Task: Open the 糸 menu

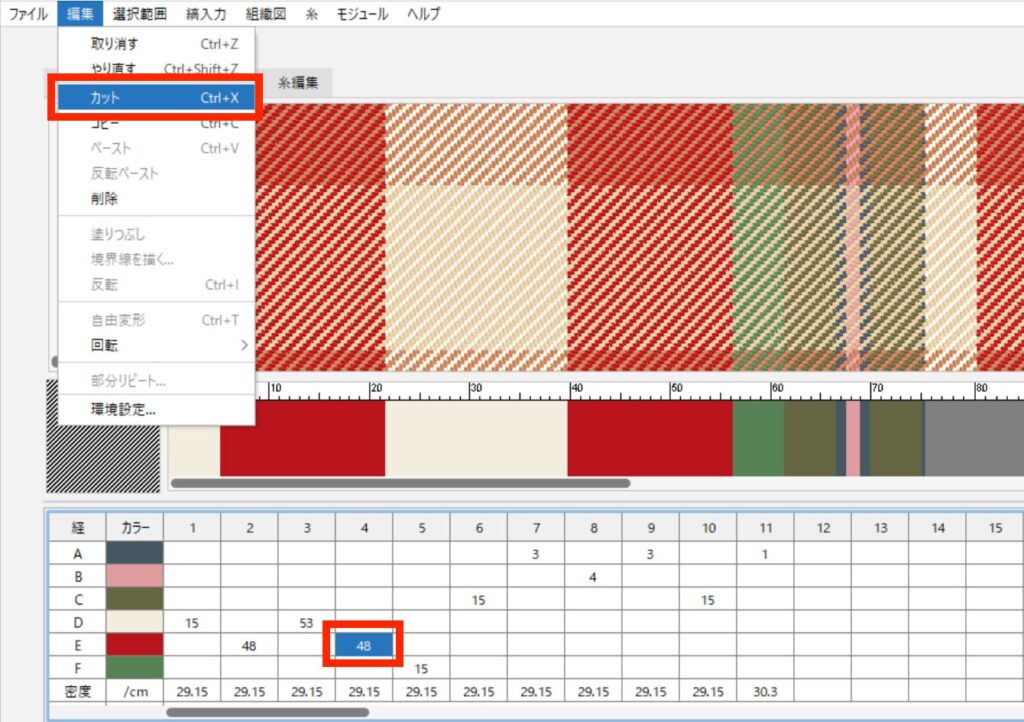Action: coord(312,14)
